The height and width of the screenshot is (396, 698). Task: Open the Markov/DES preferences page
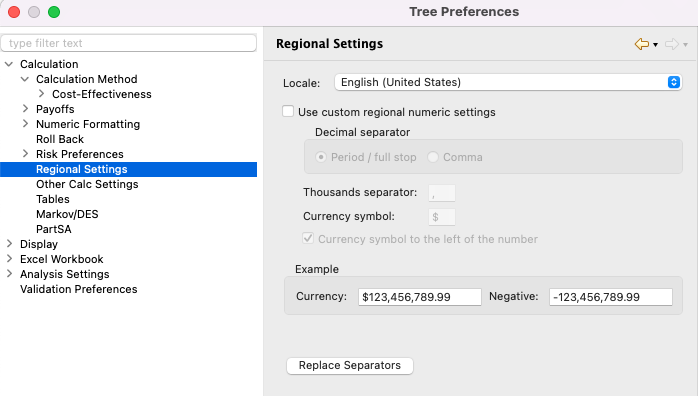click(67, 214)
